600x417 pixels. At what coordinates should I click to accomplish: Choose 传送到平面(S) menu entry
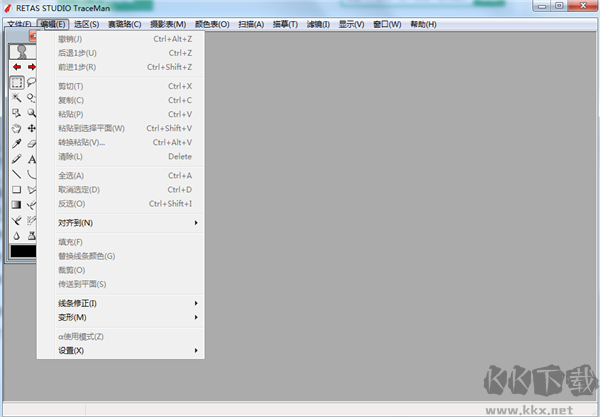[121, 284]
